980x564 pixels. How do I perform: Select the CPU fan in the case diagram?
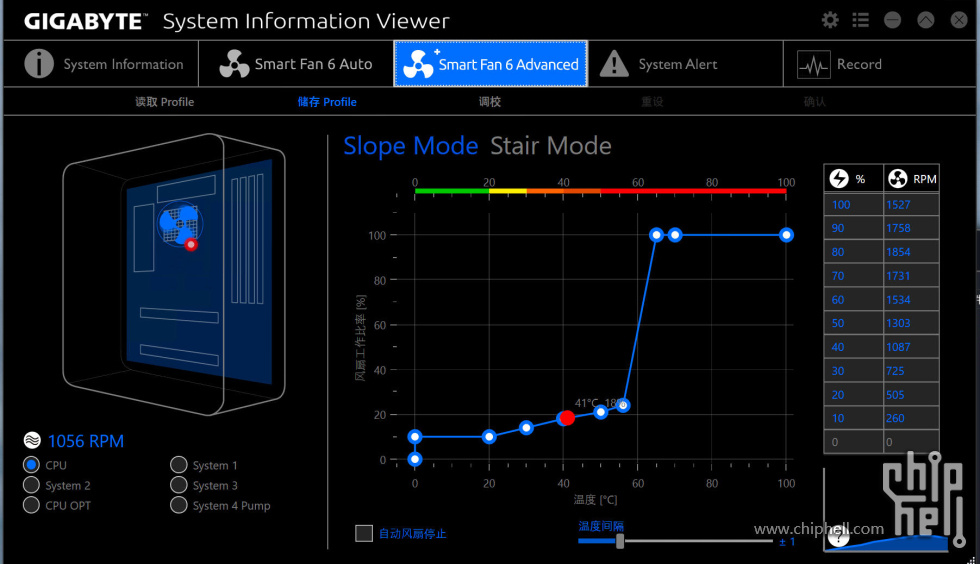pyautogui.click(x=180, y=224)
